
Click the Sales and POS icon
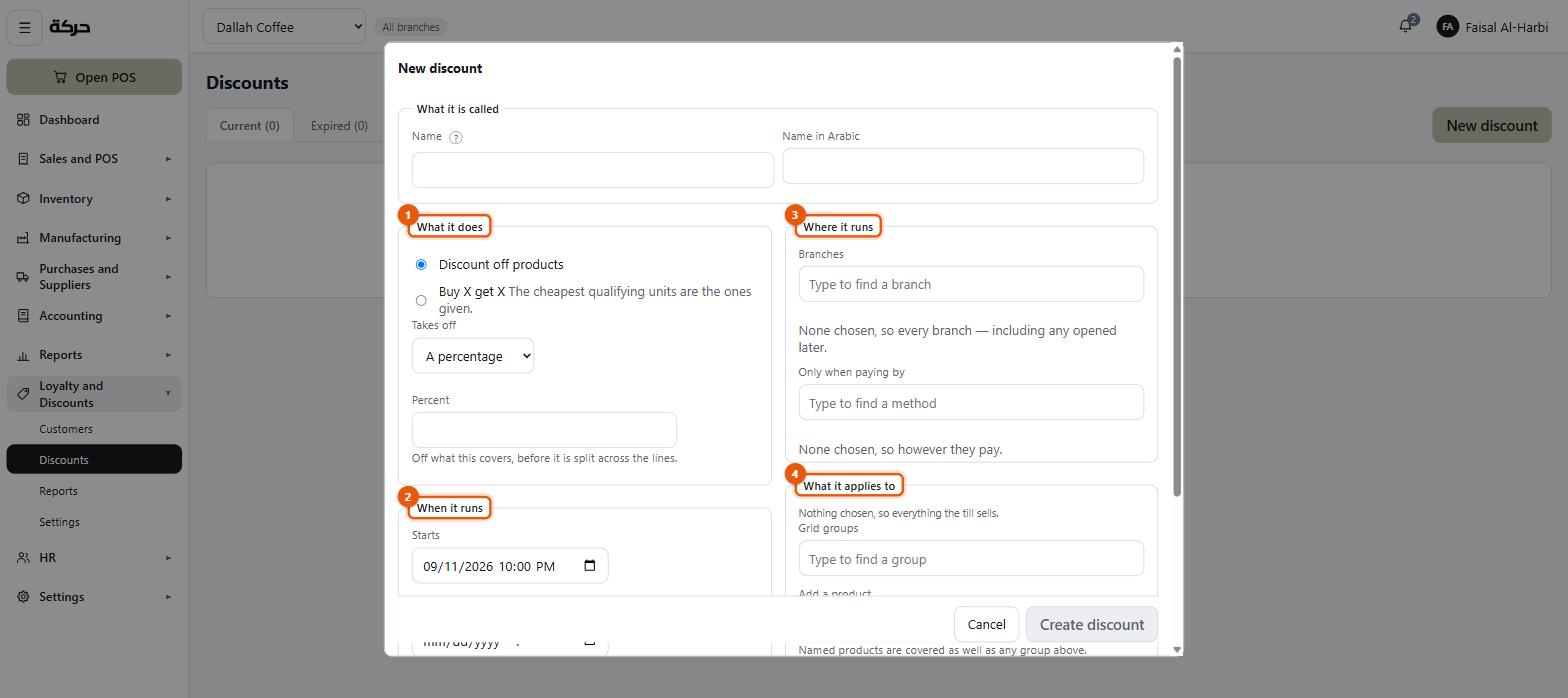click(x=23, y=159)
